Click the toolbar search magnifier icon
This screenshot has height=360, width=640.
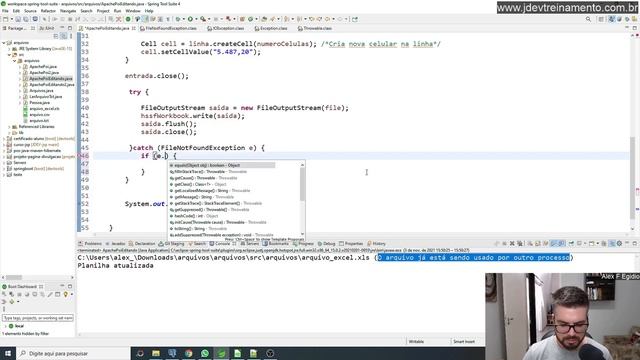588,19
